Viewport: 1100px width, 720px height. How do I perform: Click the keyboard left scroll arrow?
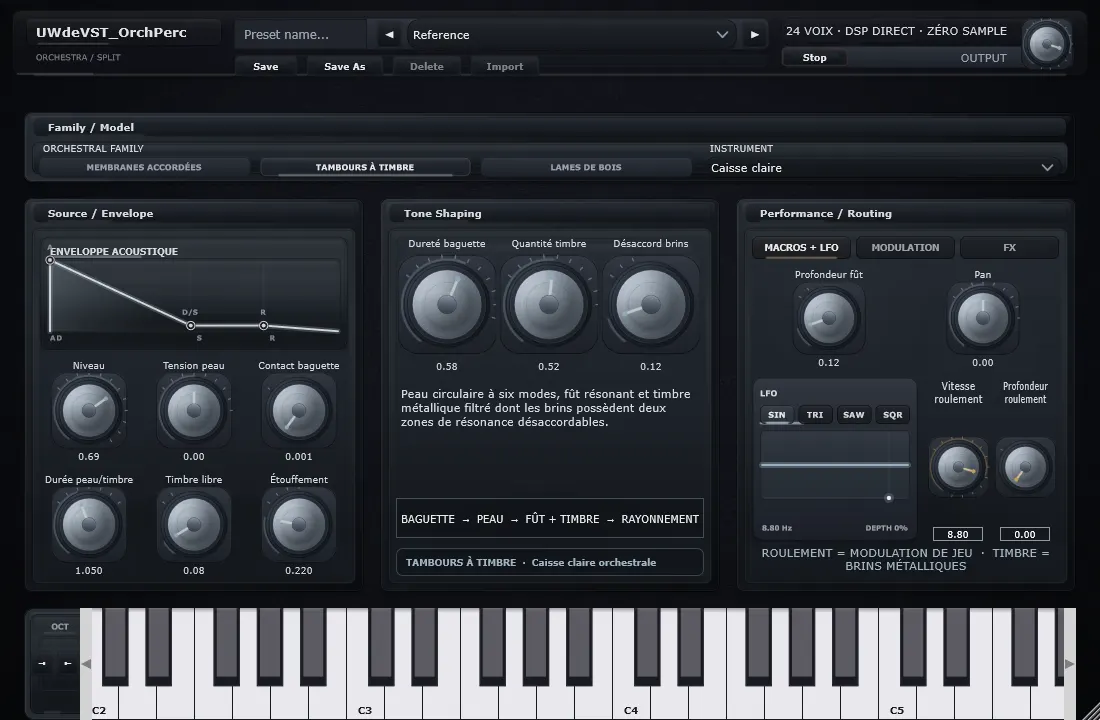(86, 664)
